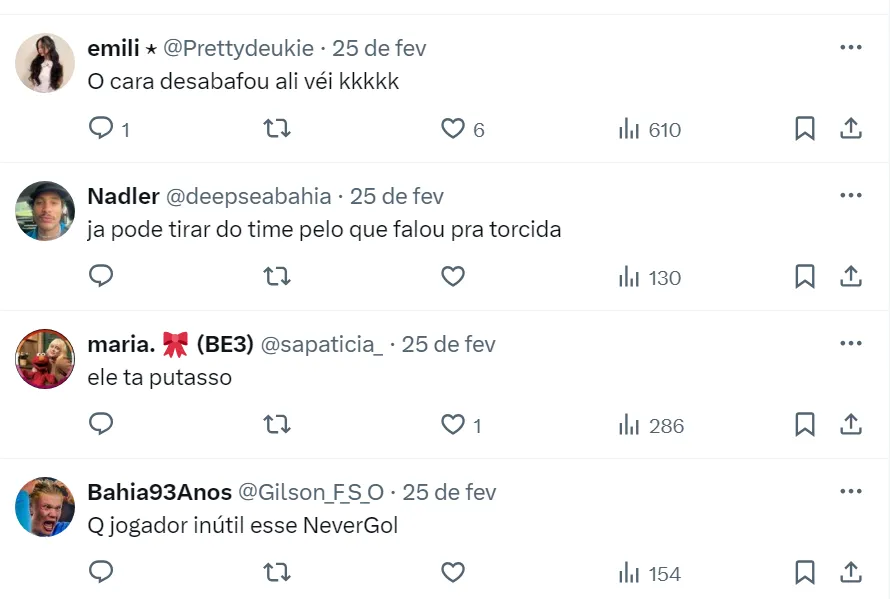The image size is (890, 599).
Task: Open @Prettydeukie profile handle link
Action: [238, 48]
